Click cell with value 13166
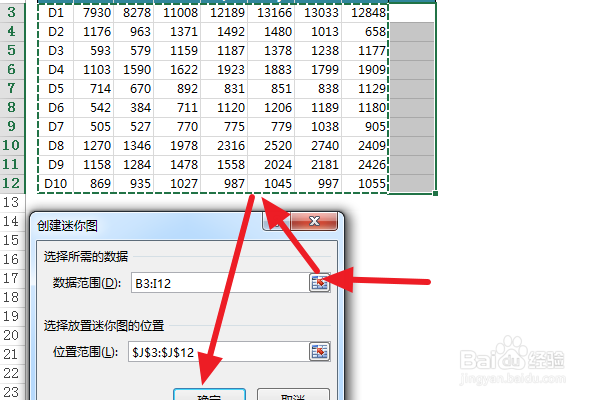 click(271, 13)
